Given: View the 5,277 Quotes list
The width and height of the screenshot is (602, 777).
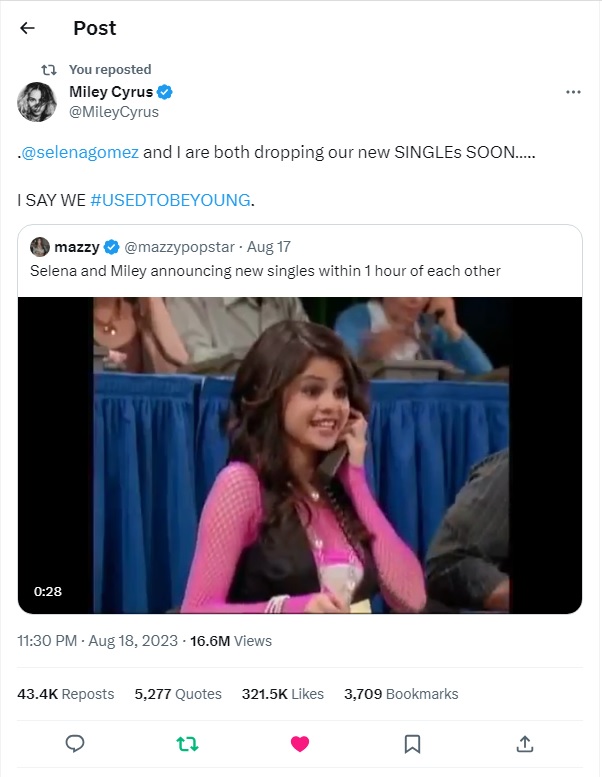Looking at the screenshot, I should click(x=178, y=694).
